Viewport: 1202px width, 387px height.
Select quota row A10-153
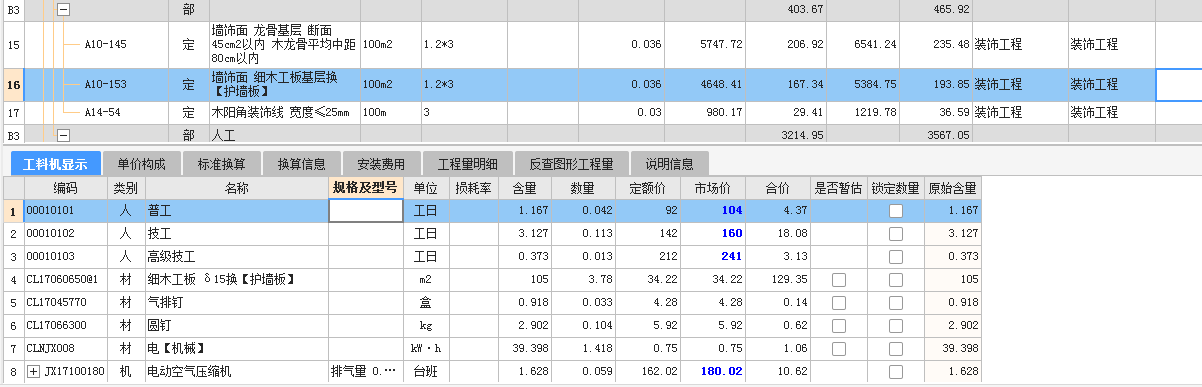(x=105, y=85)
